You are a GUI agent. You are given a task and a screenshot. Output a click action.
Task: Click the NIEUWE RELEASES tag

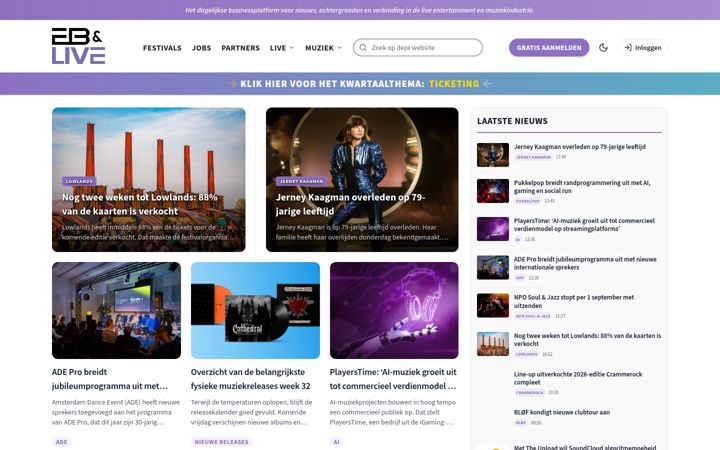click(221, 442)
